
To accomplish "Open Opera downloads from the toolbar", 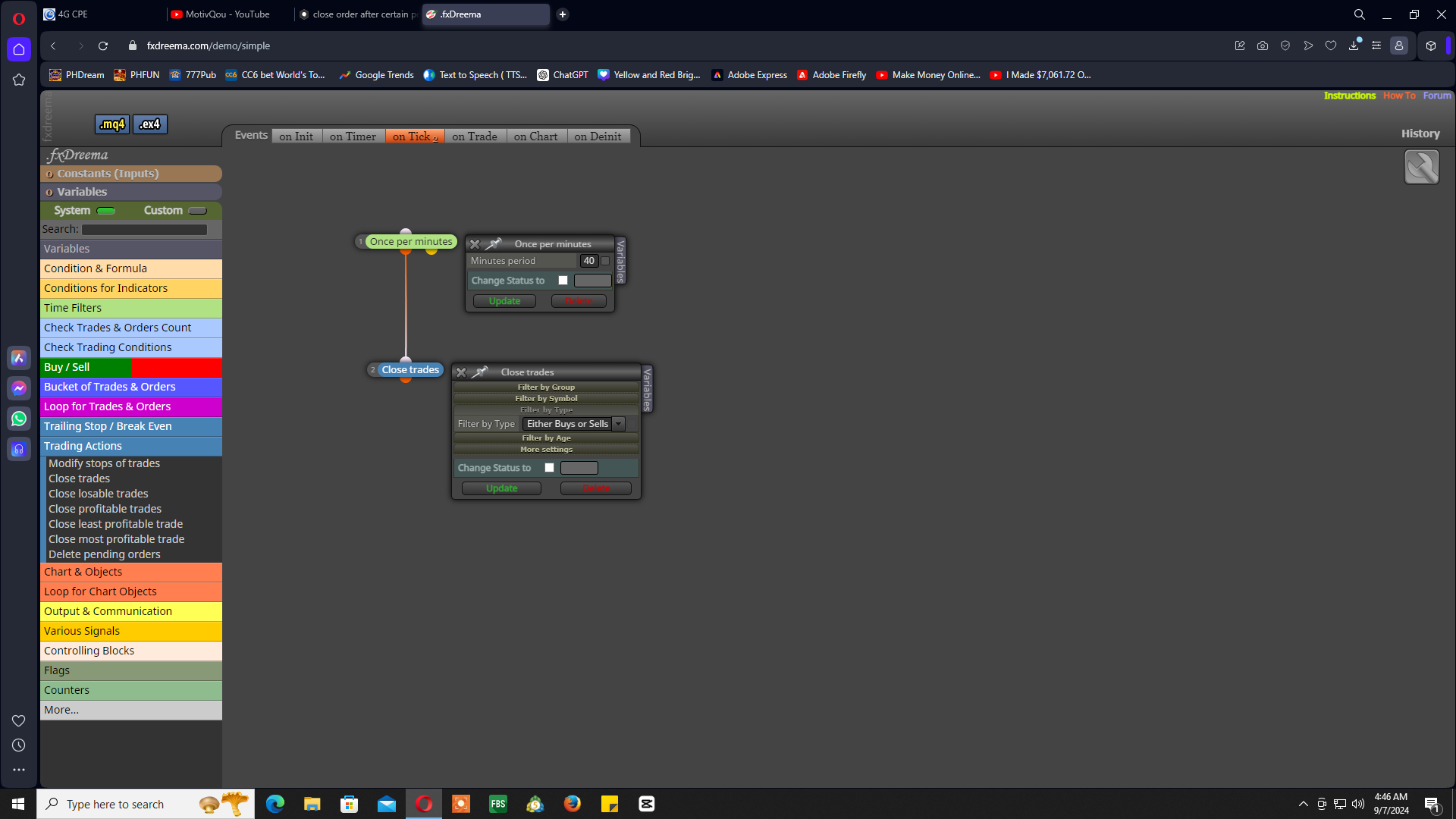I will pos(1354,46).
